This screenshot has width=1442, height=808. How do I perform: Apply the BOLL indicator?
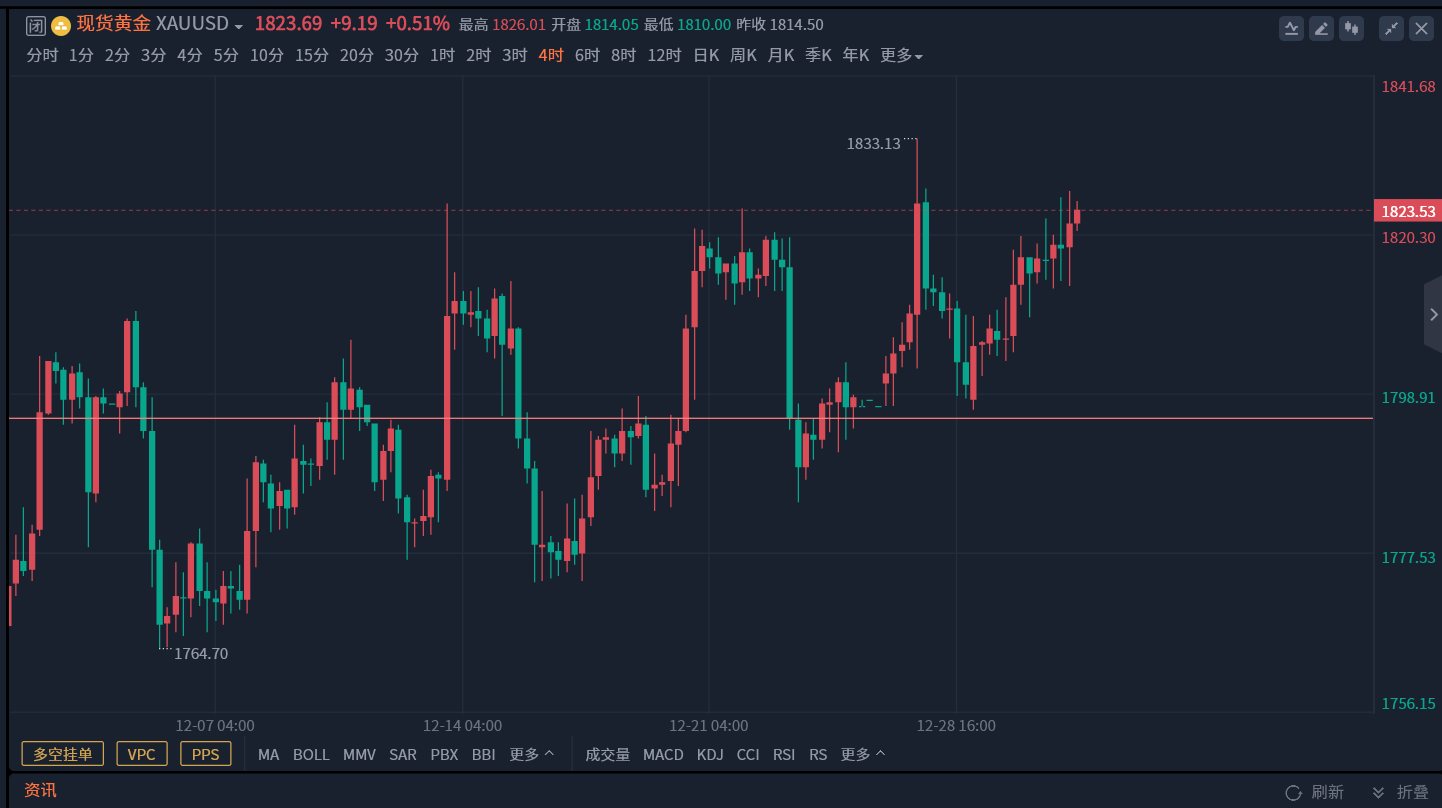[311, 754]
